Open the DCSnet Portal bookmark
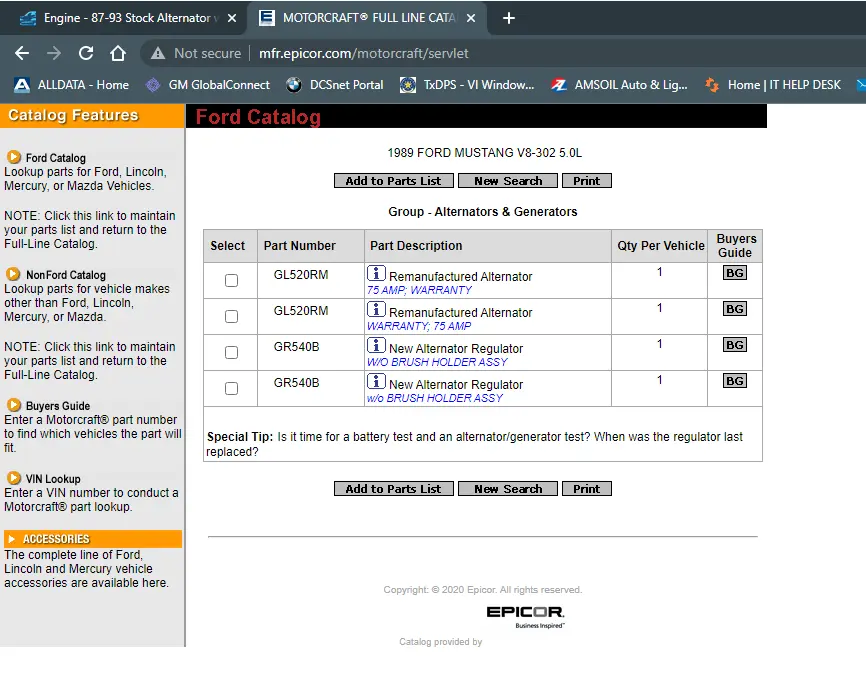Viewport: 866px width, 691px height. click(x=335, y=85)
